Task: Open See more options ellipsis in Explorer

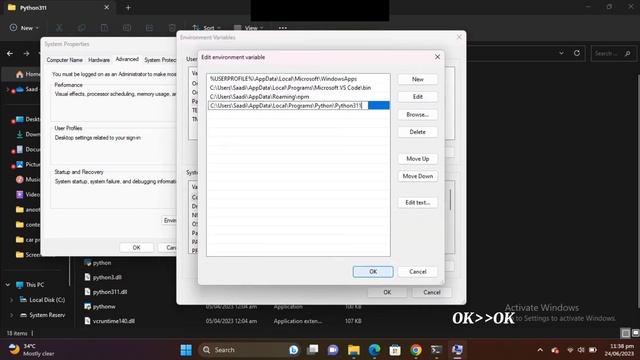Action: click(x=282, y=28)
